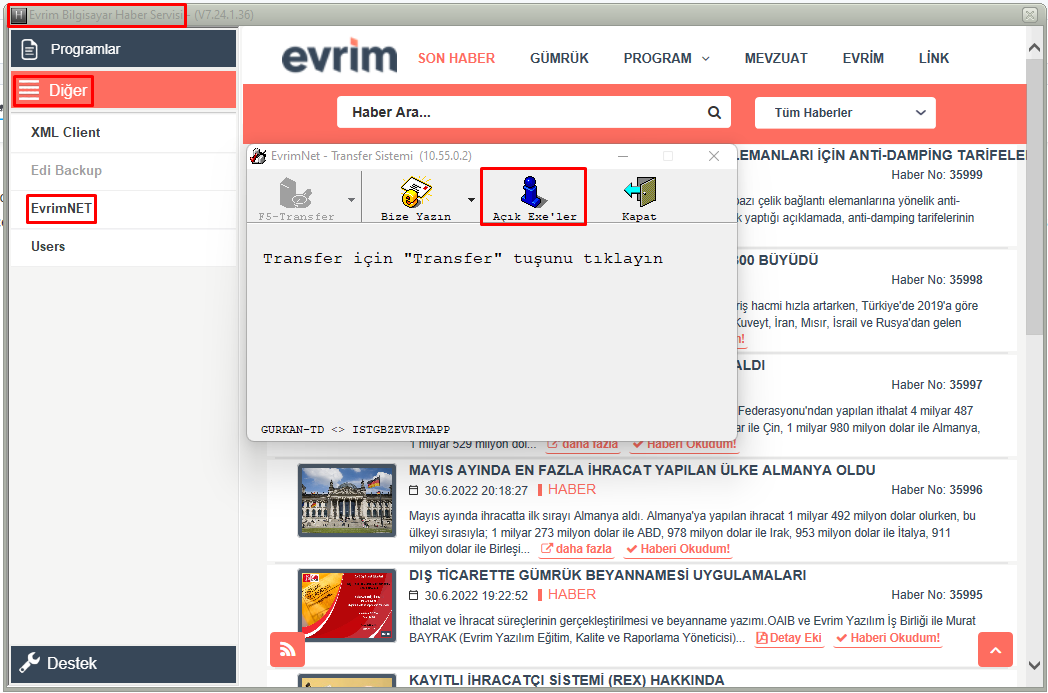The height and width of the screenshot is (693, 1048).
Task: Click the orange RSS feed icon
Action: click(287, 649)
